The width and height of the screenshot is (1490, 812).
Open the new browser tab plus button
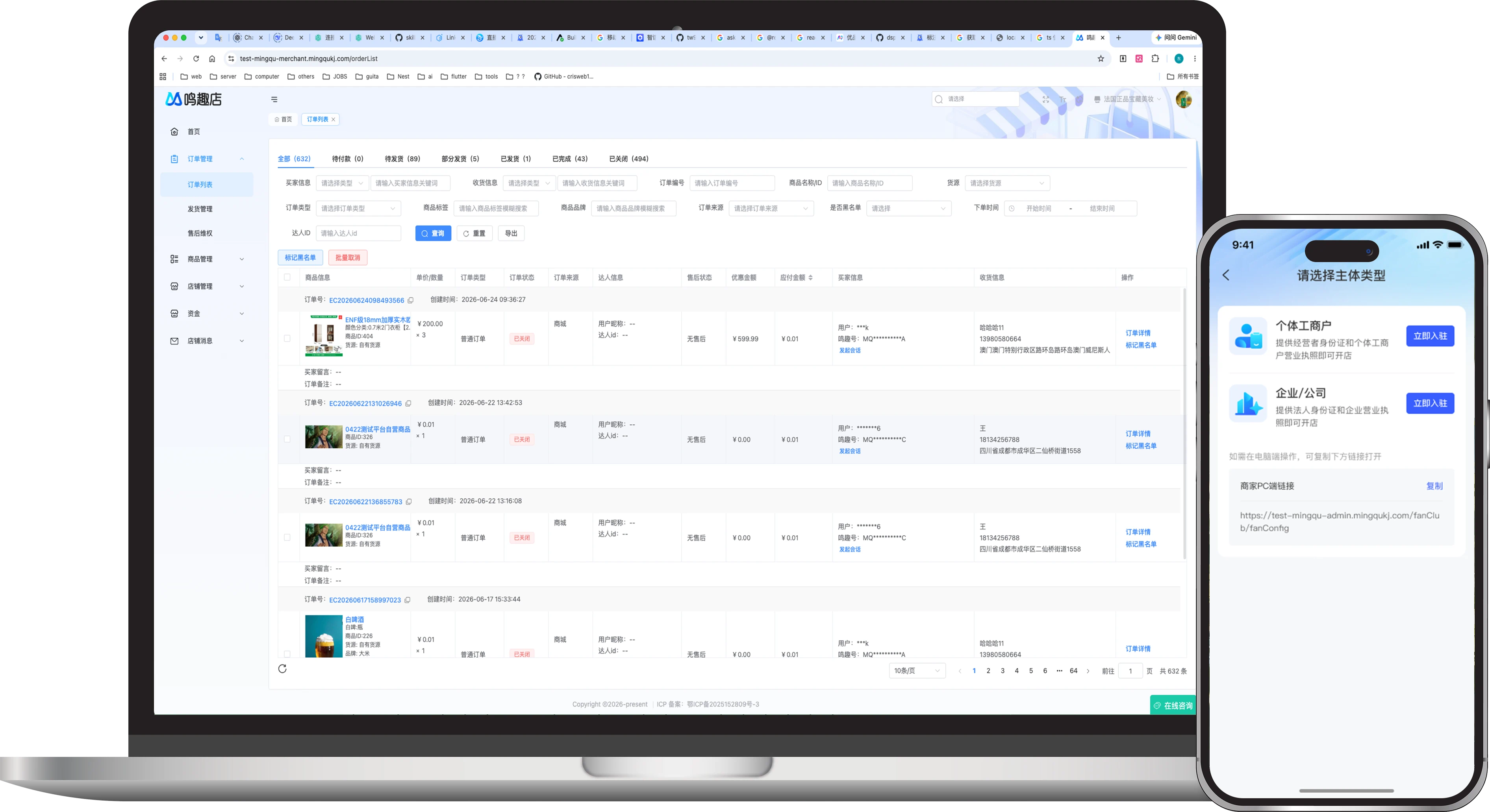click(x=1119, y=38)
